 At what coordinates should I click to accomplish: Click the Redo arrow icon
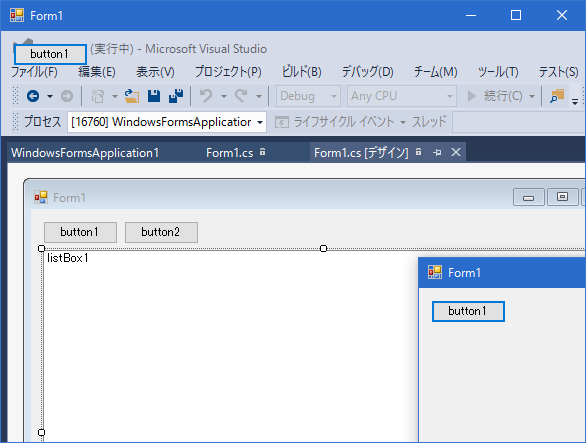(241, 96)
